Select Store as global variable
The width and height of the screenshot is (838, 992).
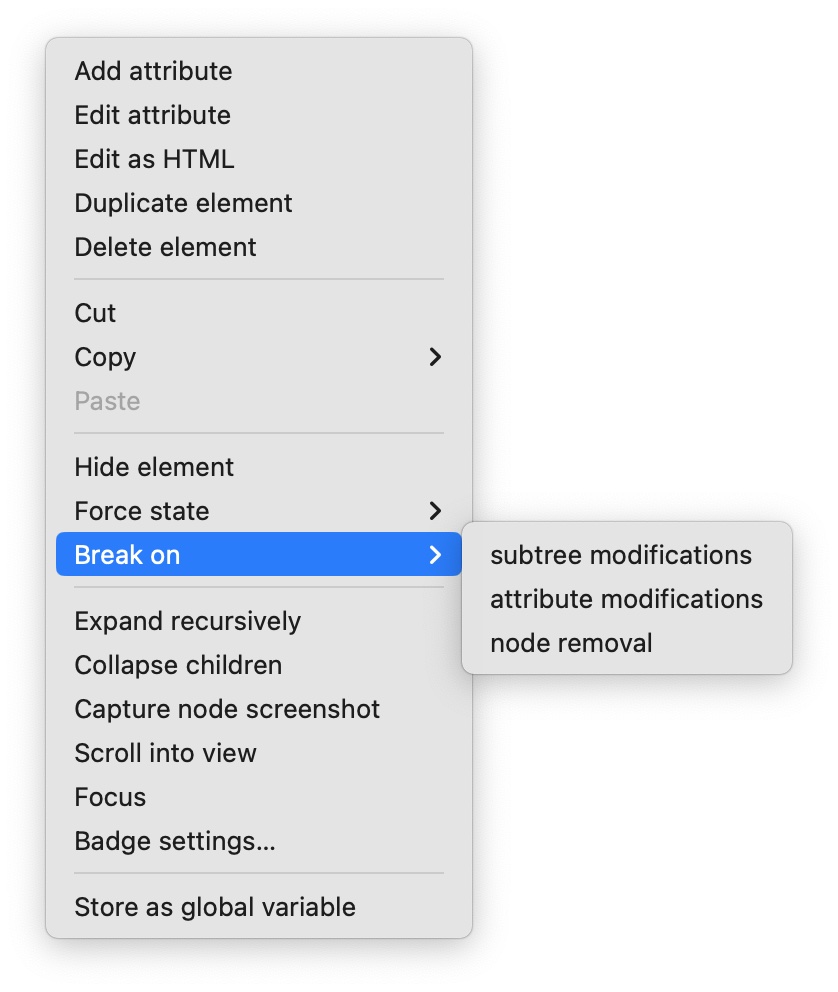(215, 907)
